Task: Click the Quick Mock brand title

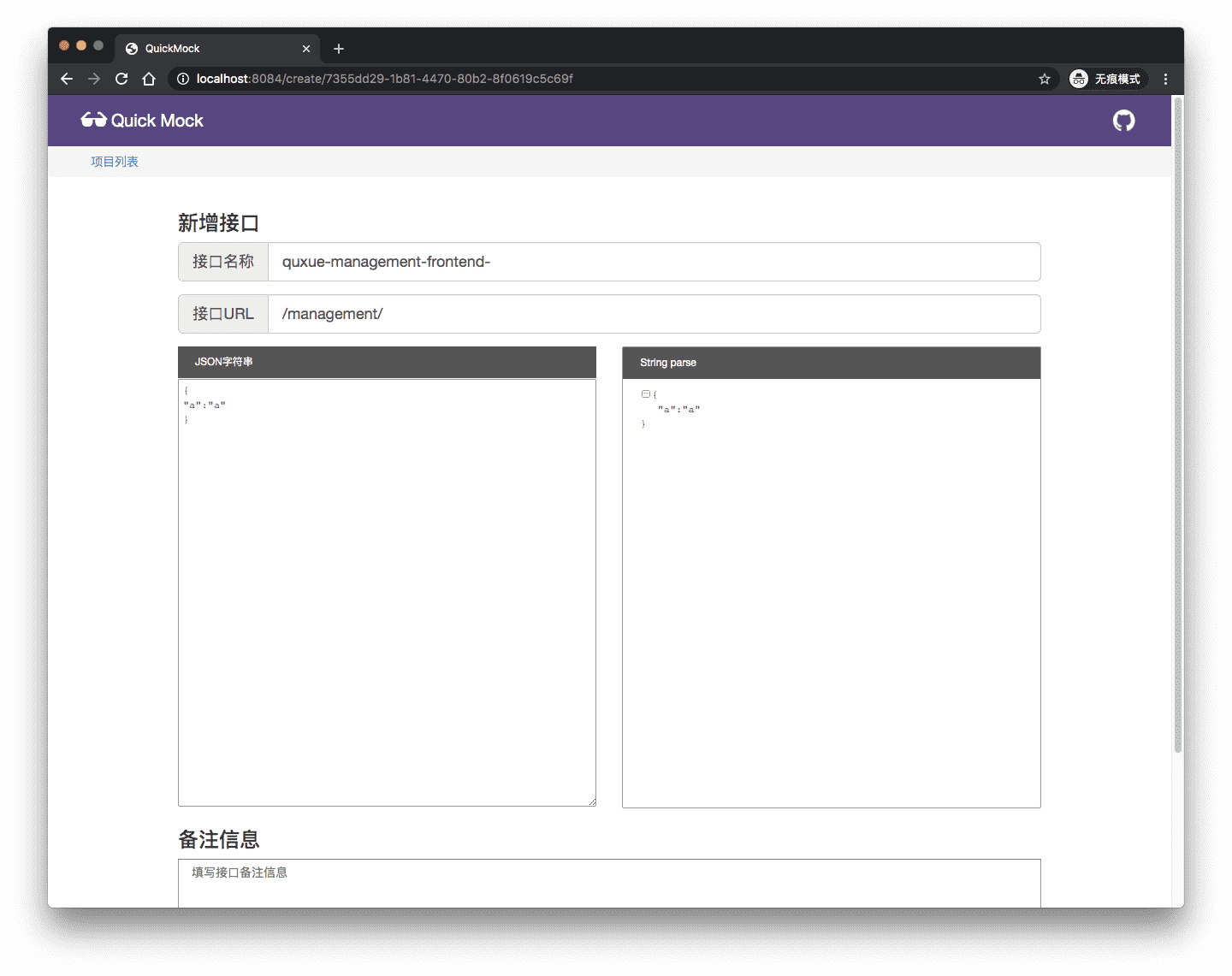Action: [157, 121]
